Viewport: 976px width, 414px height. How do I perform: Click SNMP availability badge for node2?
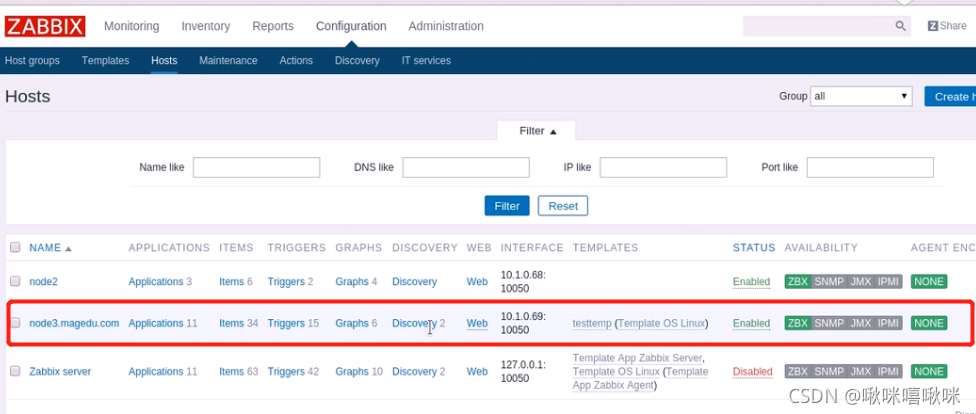[829, 281]
